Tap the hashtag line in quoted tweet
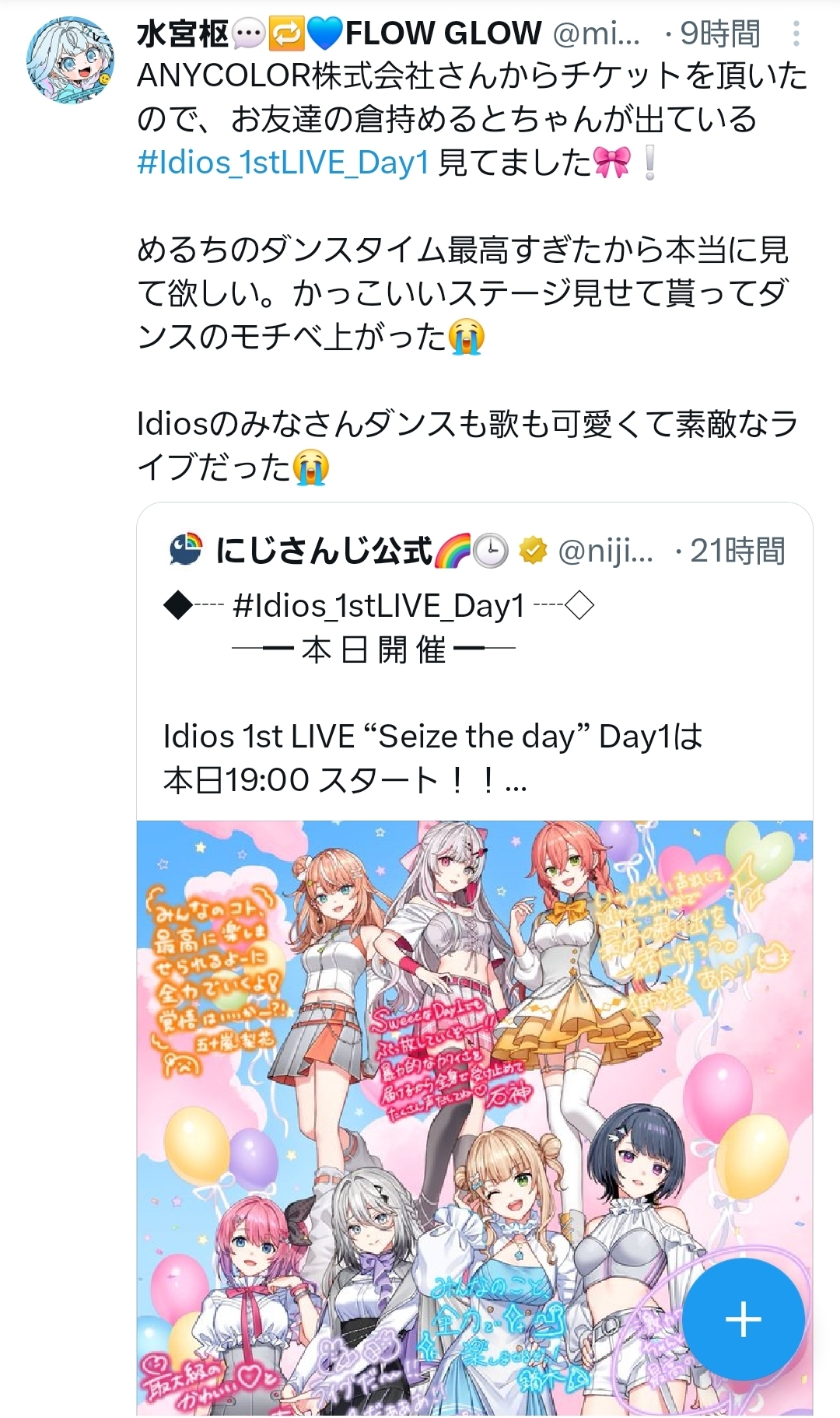840x1418 pixels. [x=379, y=605]
